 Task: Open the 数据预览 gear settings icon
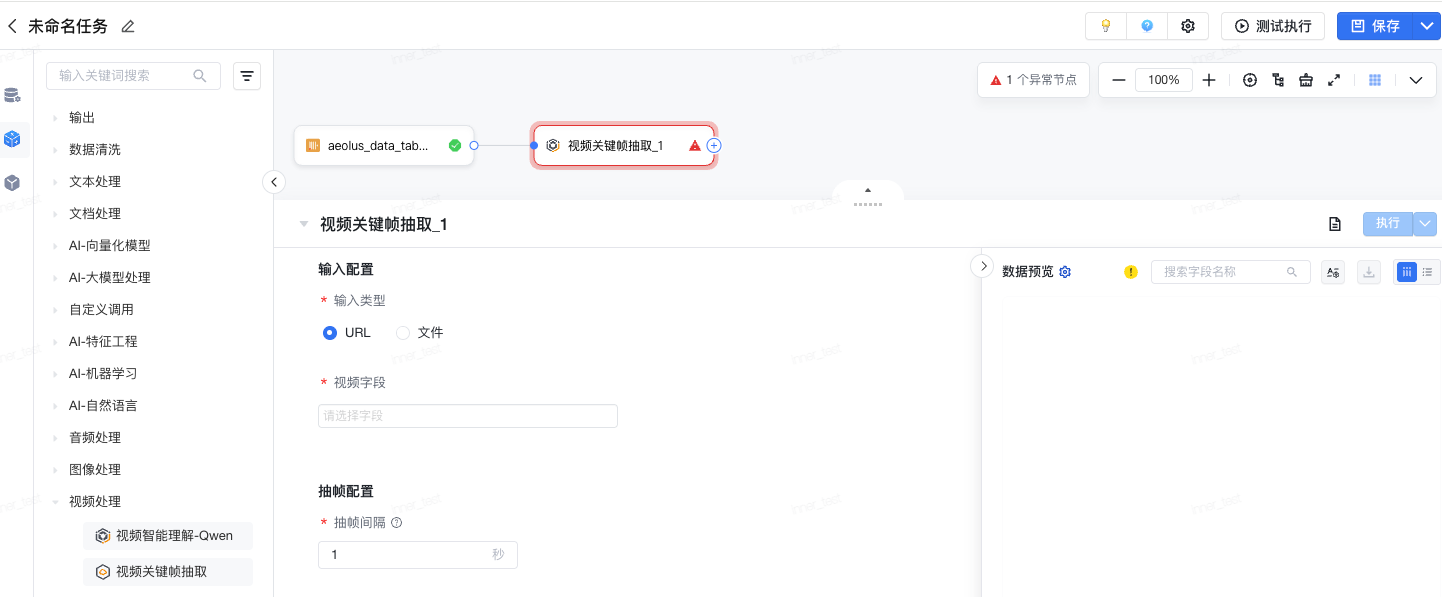click(1065, 272)
